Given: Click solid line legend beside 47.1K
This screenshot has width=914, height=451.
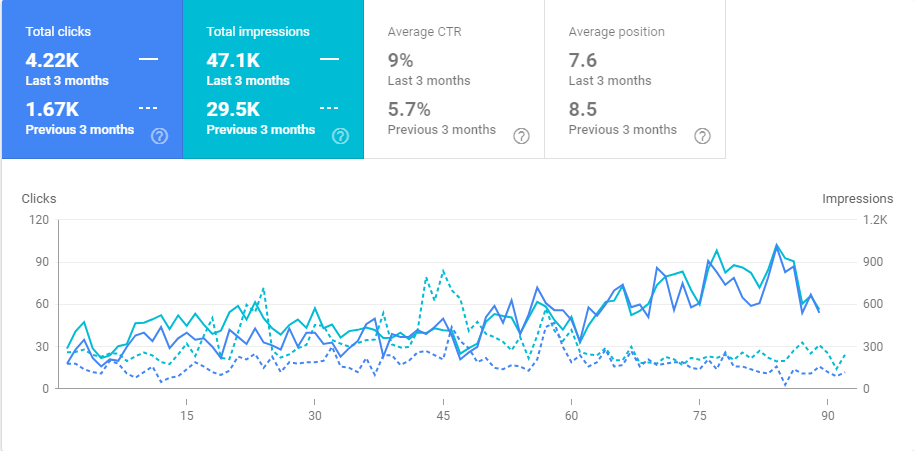Looking at the screenshot, I should pos(329,59).
